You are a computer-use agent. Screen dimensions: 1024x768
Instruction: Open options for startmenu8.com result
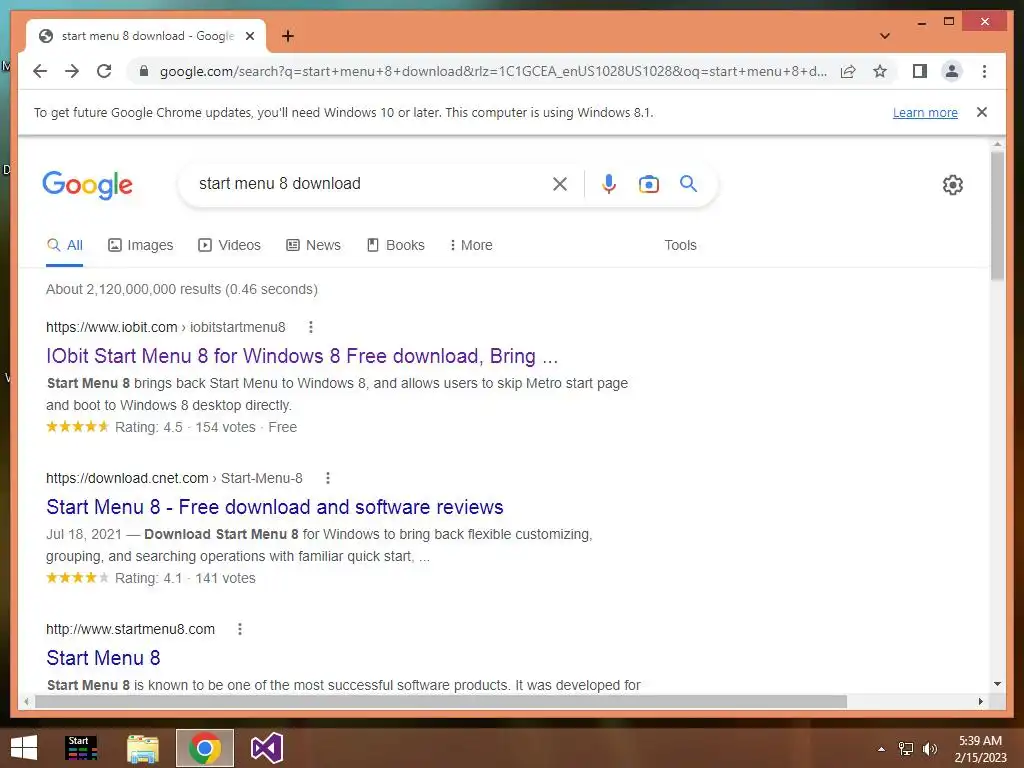(240, 629)
